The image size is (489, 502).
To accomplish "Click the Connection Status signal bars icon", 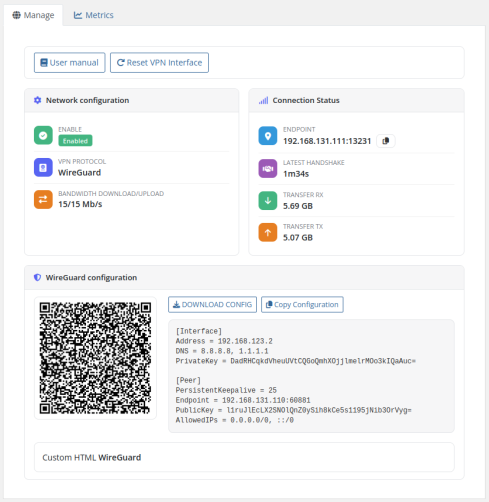I will [x=263, y=100].
